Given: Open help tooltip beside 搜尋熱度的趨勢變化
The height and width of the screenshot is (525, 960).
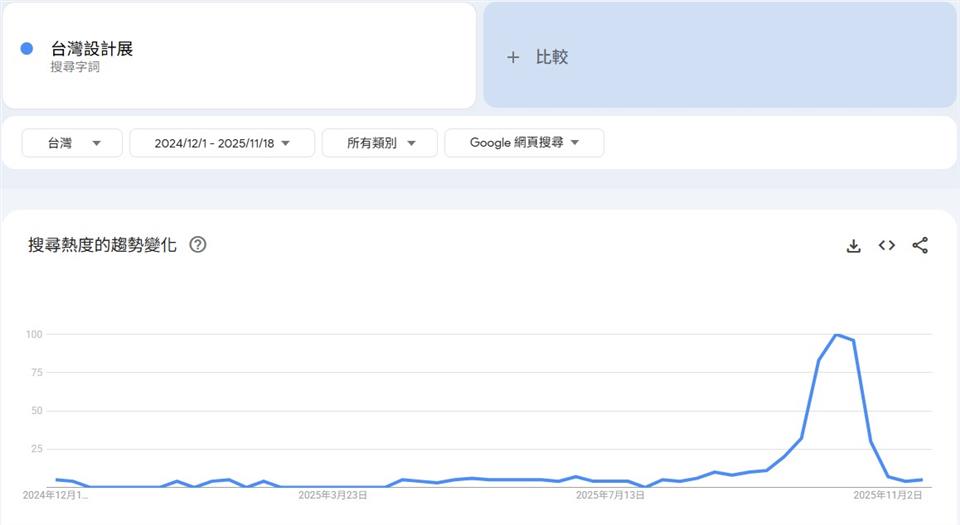Looking at the screenshot, I should [198, 245].
